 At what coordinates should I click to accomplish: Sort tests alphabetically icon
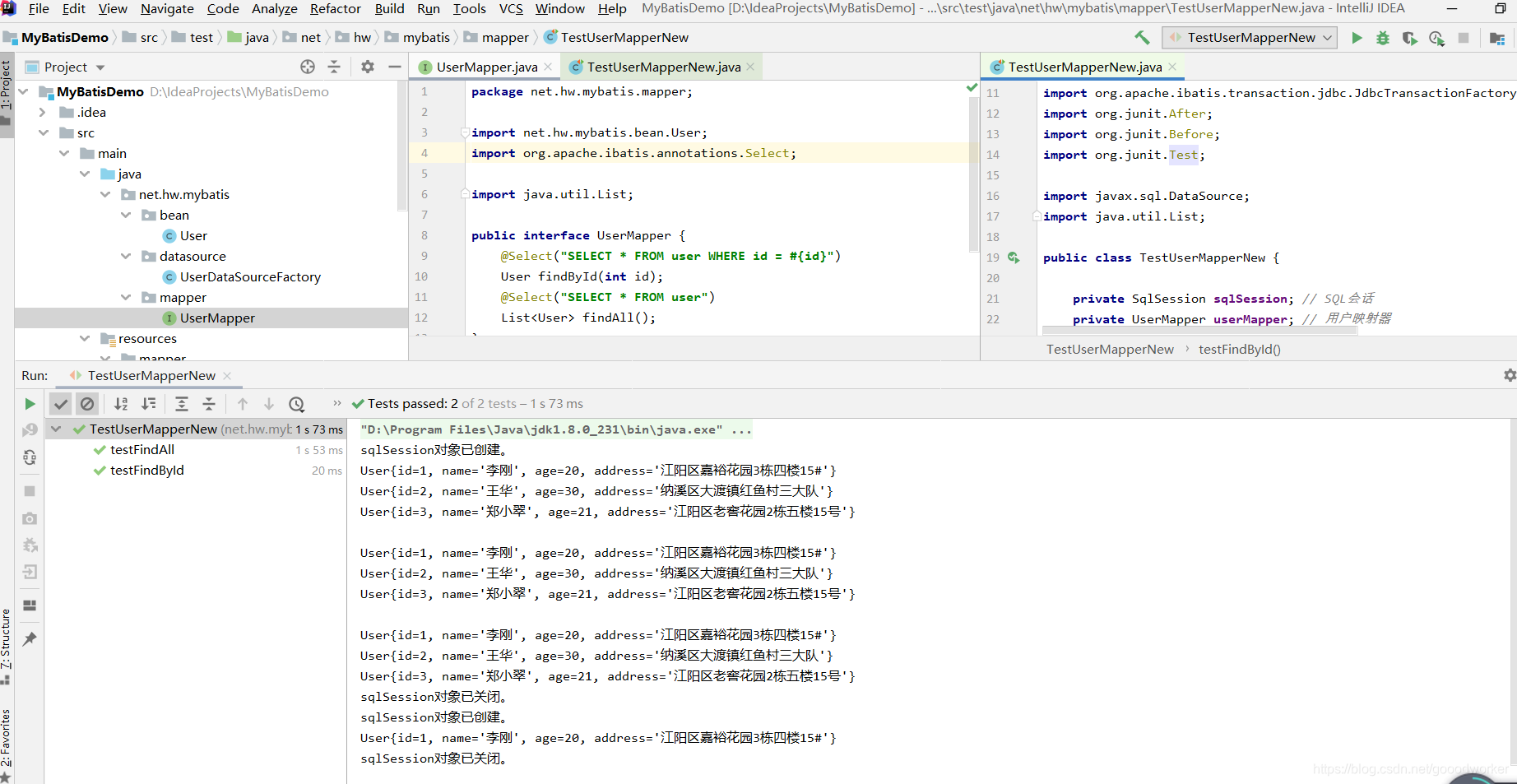click(x=121, y=404)
